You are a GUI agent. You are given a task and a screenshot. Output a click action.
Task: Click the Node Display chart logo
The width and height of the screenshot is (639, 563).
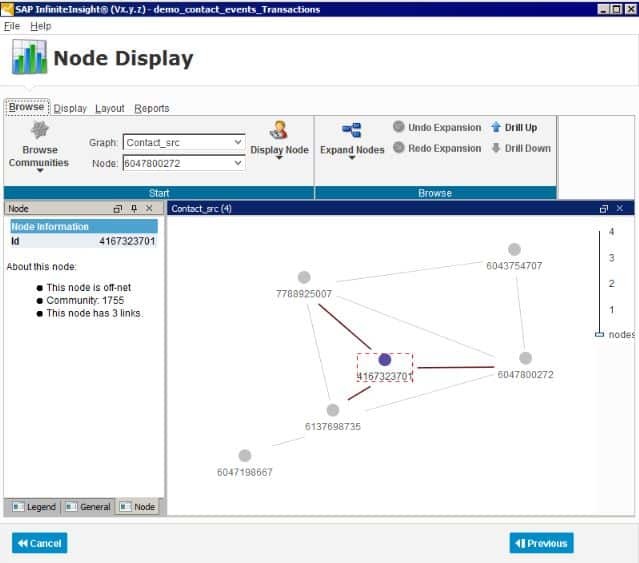(29, 57)
